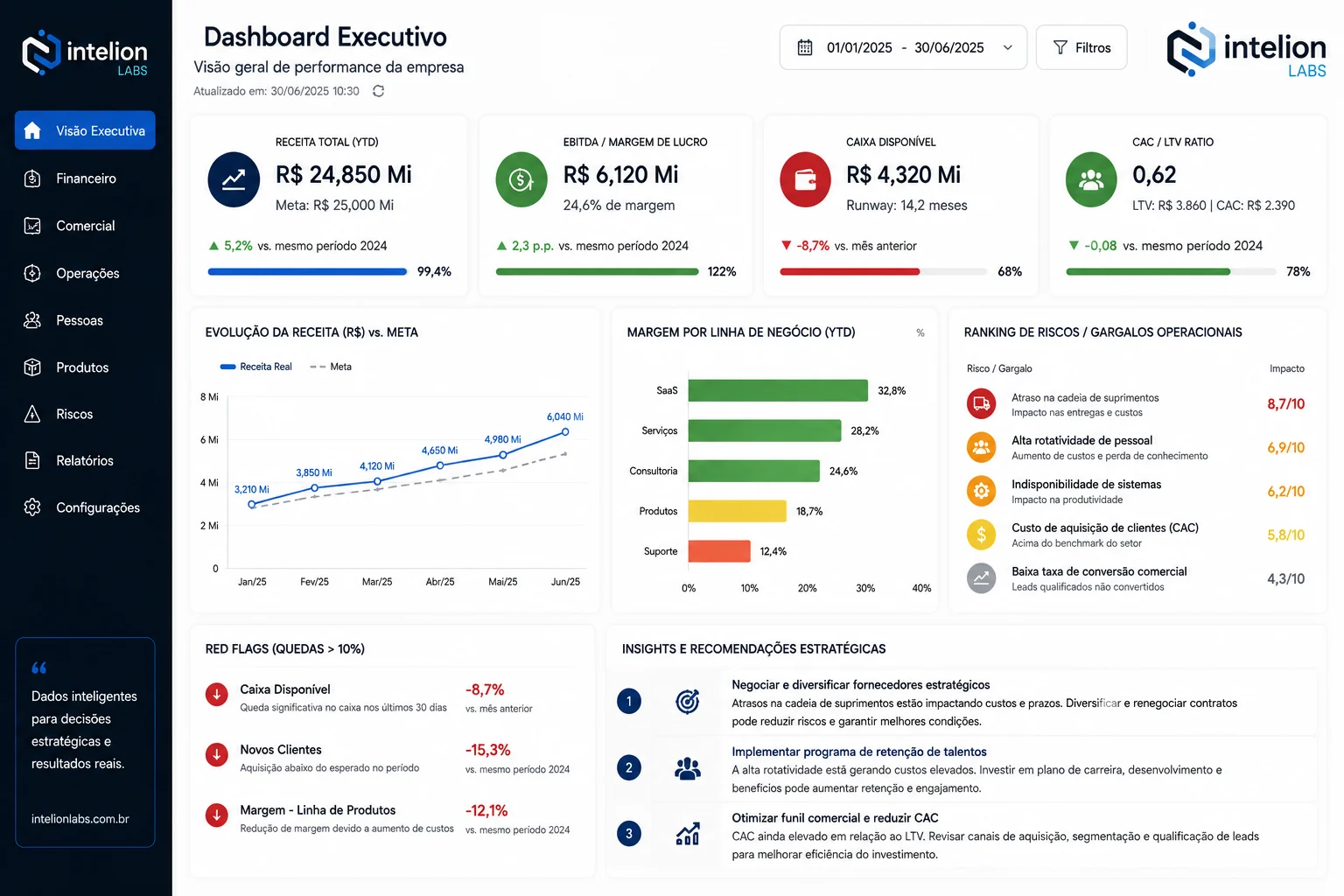Go to Financeiro in sidebar
Viewport: 1344px width, 896px height.
pyautogui.click(x=85, y=178)
